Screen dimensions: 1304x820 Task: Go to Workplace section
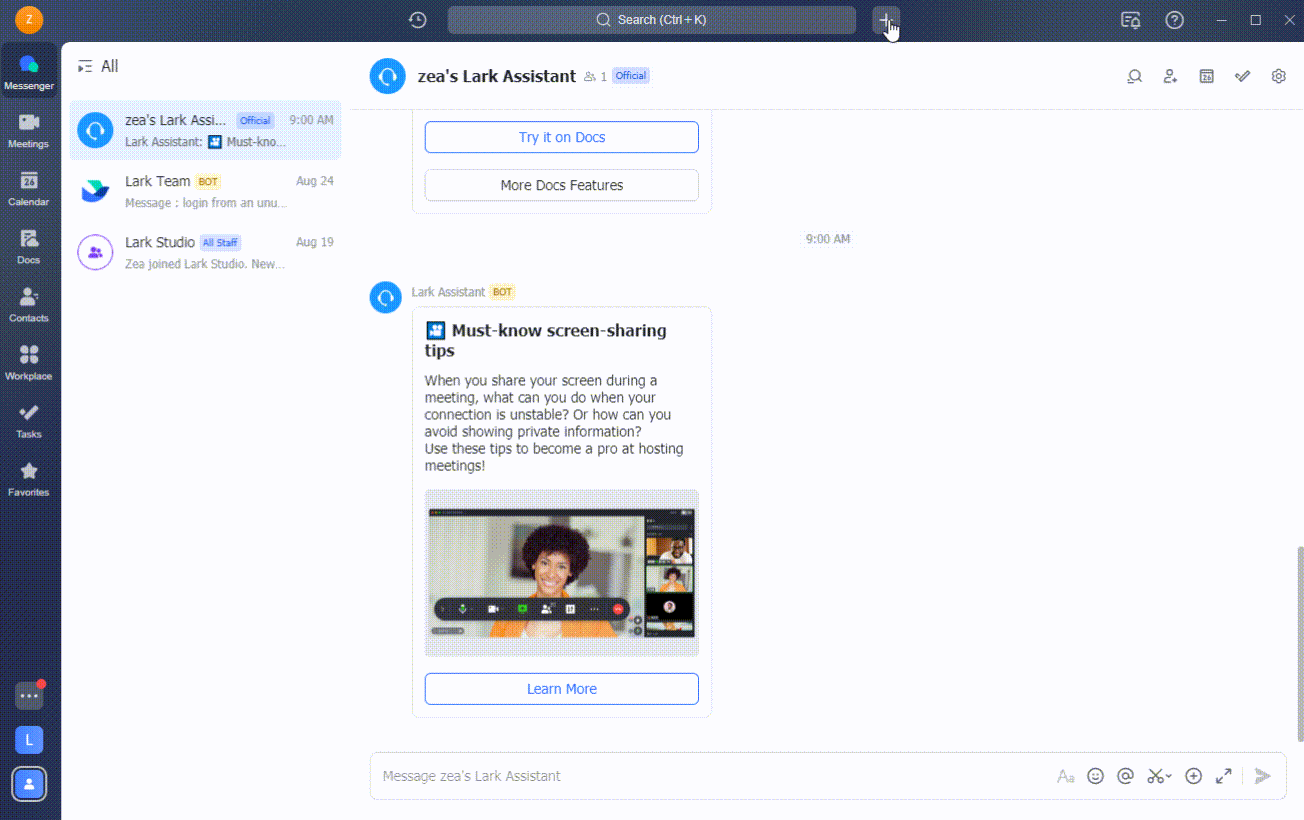coord(28,362)
